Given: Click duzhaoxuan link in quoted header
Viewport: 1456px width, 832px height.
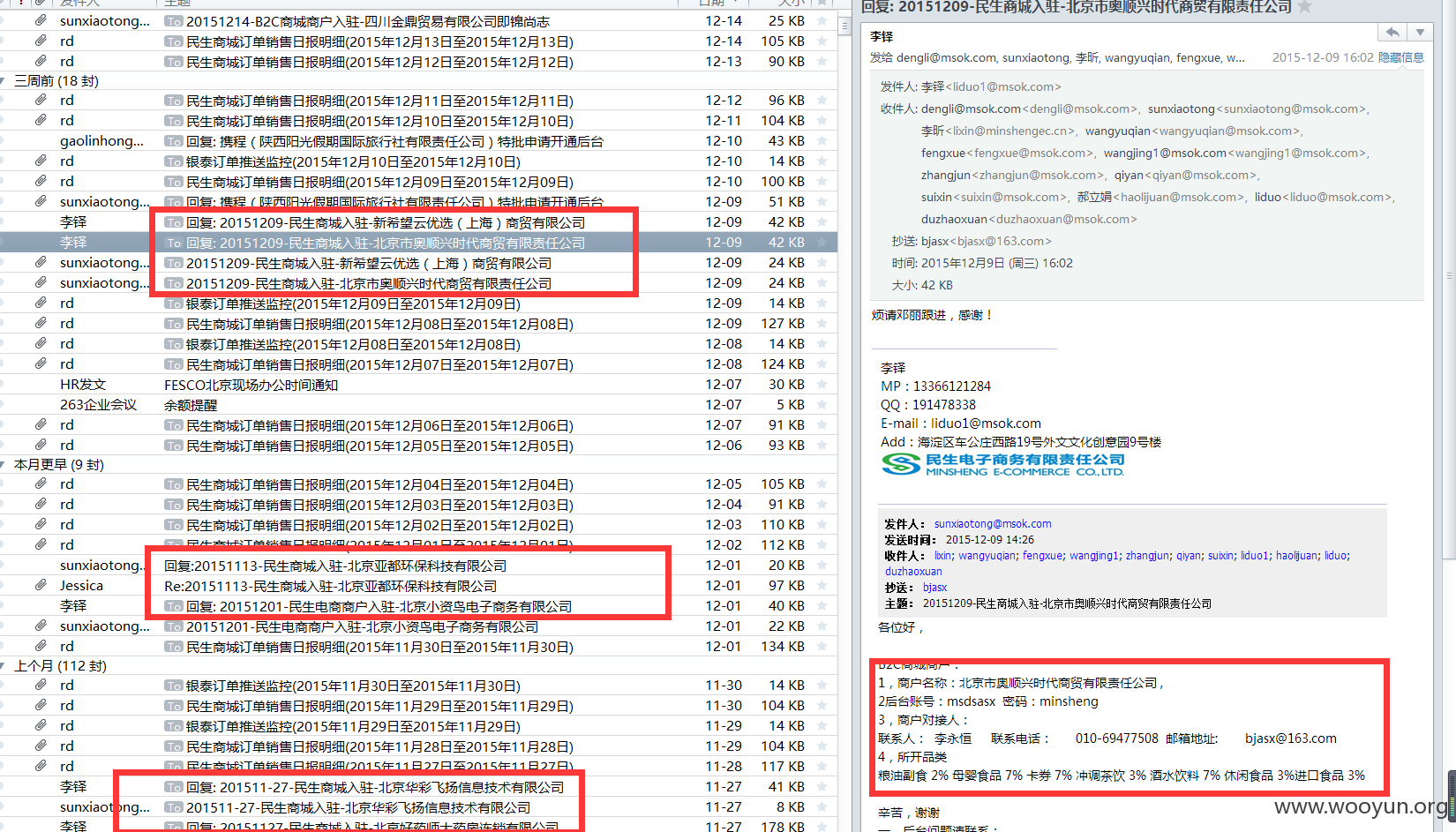Looking at the screenshot, I should (913, 572).
